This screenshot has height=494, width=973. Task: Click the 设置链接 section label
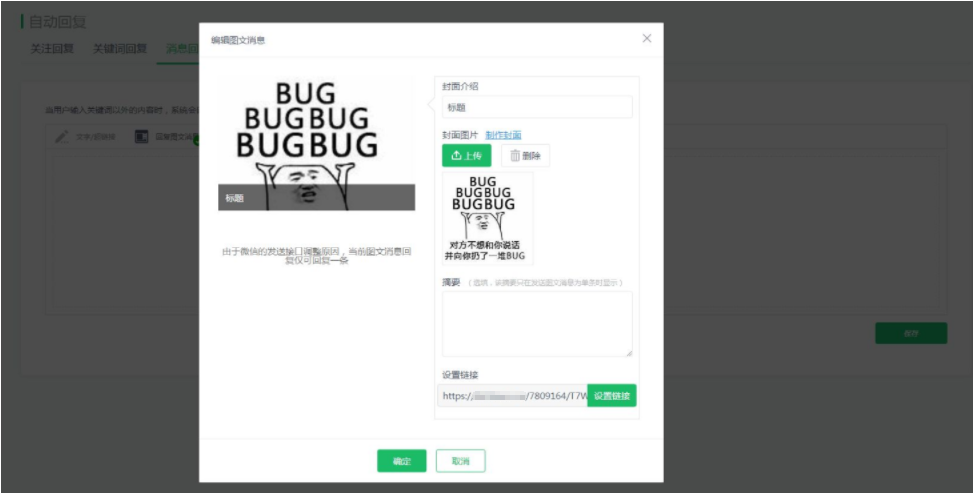460,375
